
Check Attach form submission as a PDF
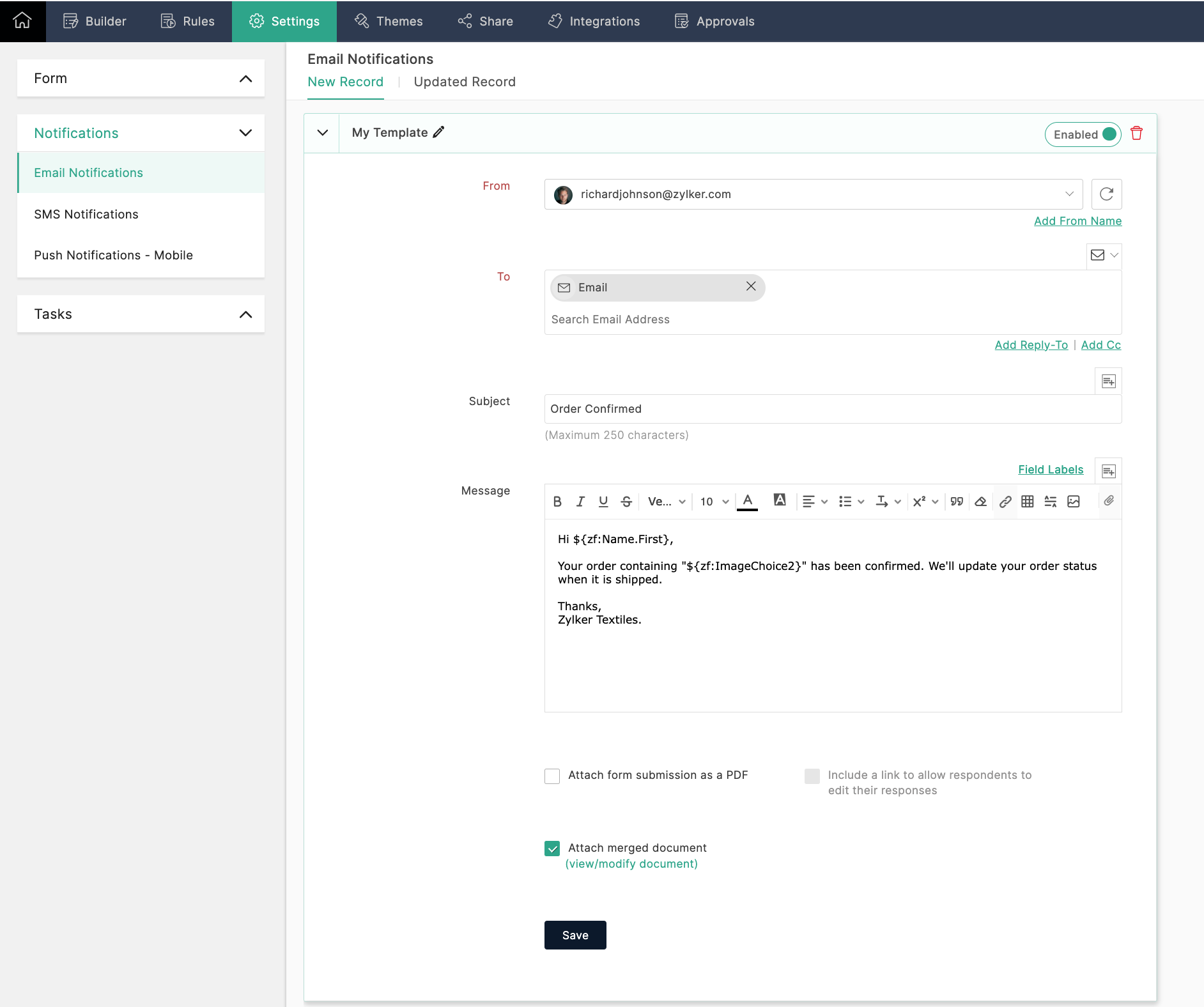point(552,776)
